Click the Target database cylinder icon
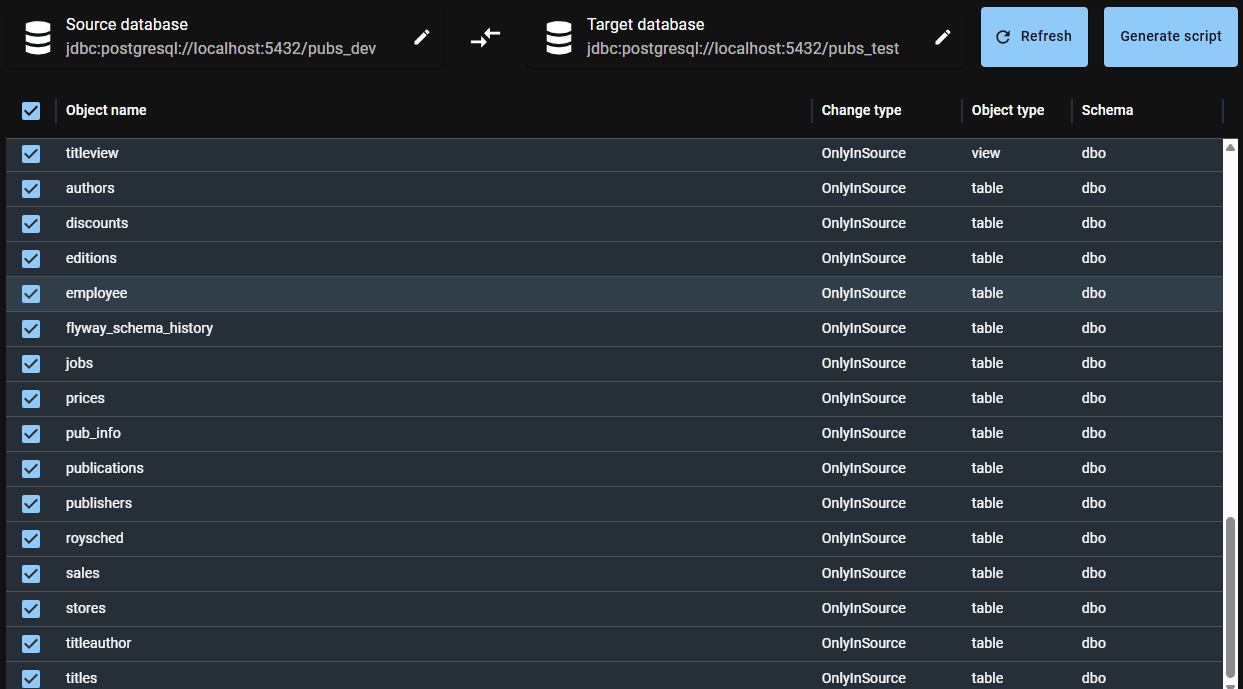Screen dimensions: 1243x689 pos(558,36)
